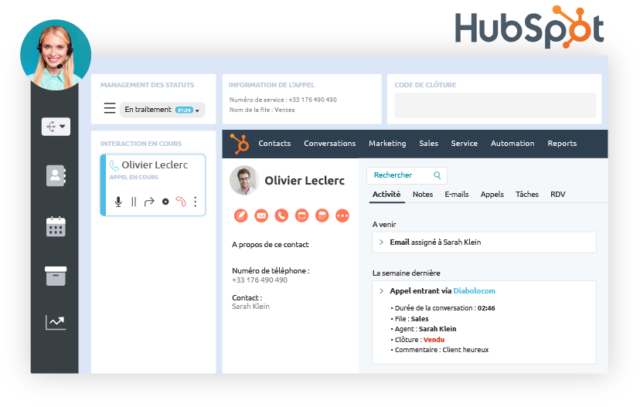640x407 pixels.
Task: Open the Contacts menu
Action: click(x=274, y=144)
